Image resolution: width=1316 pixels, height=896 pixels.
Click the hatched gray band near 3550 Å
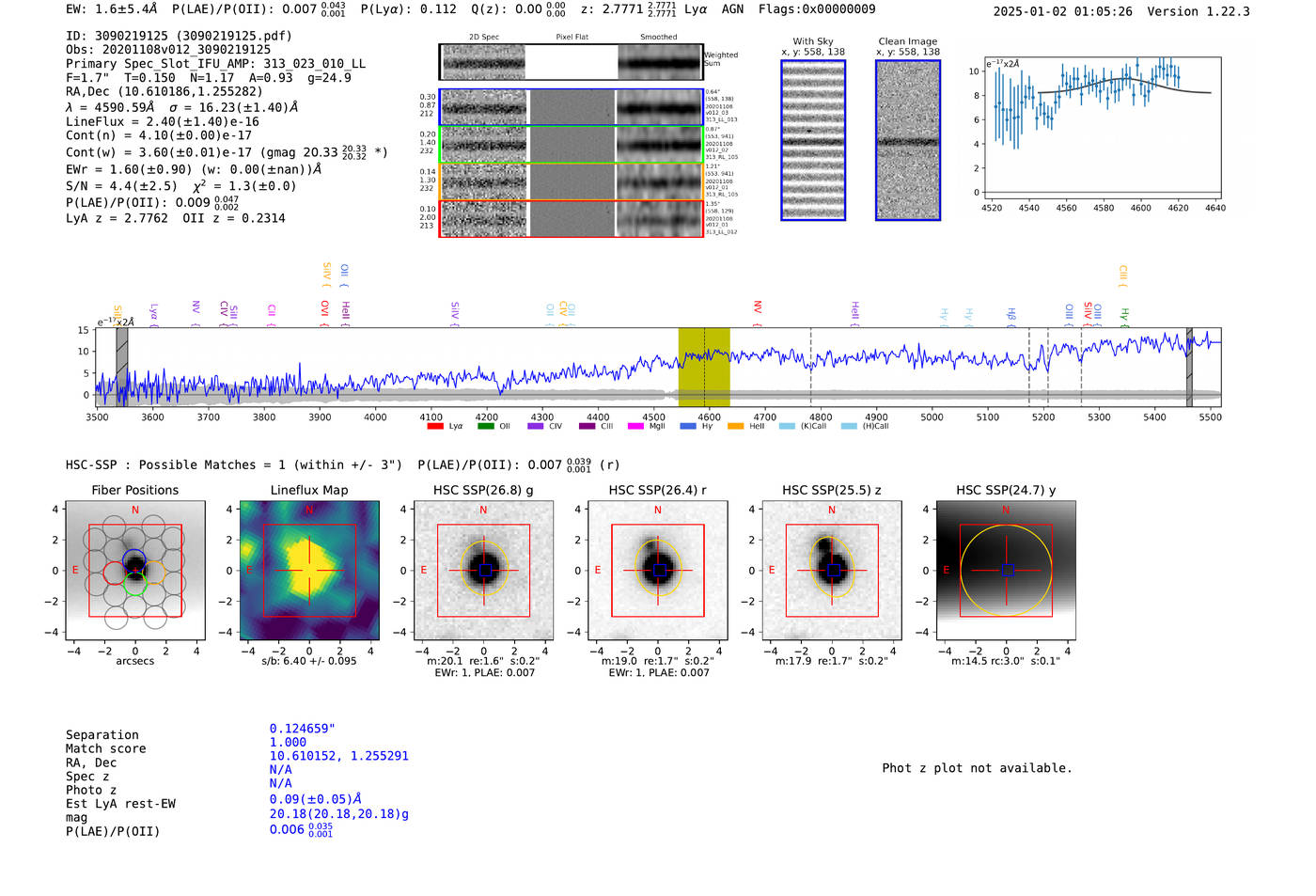click(122, 367)
